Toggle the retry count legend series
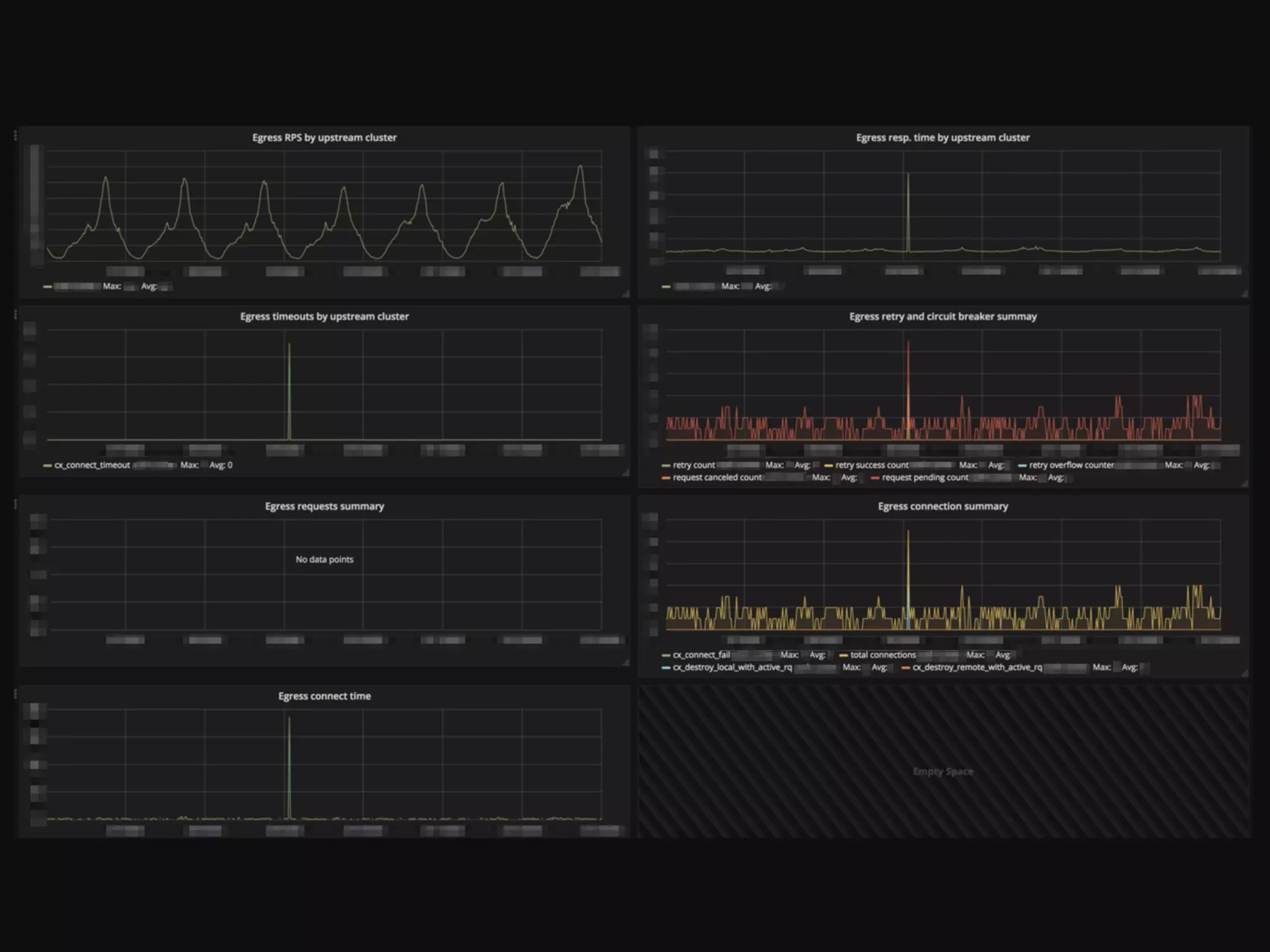The image size is (1270, 952). 693,465
